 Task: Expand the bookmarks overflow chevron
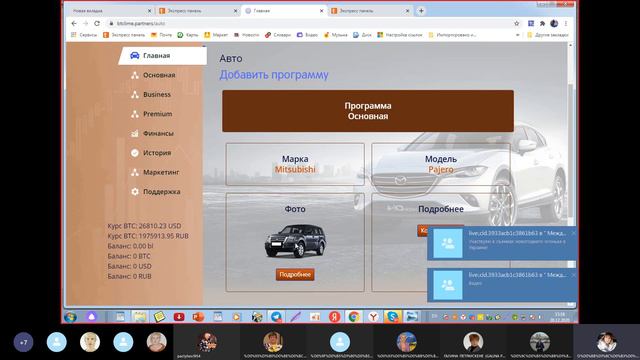[x=518, y=35]
